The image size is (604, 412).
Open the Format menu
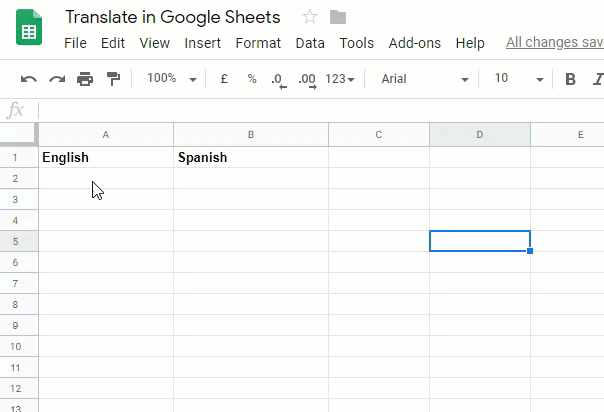[x=258, y=43]
